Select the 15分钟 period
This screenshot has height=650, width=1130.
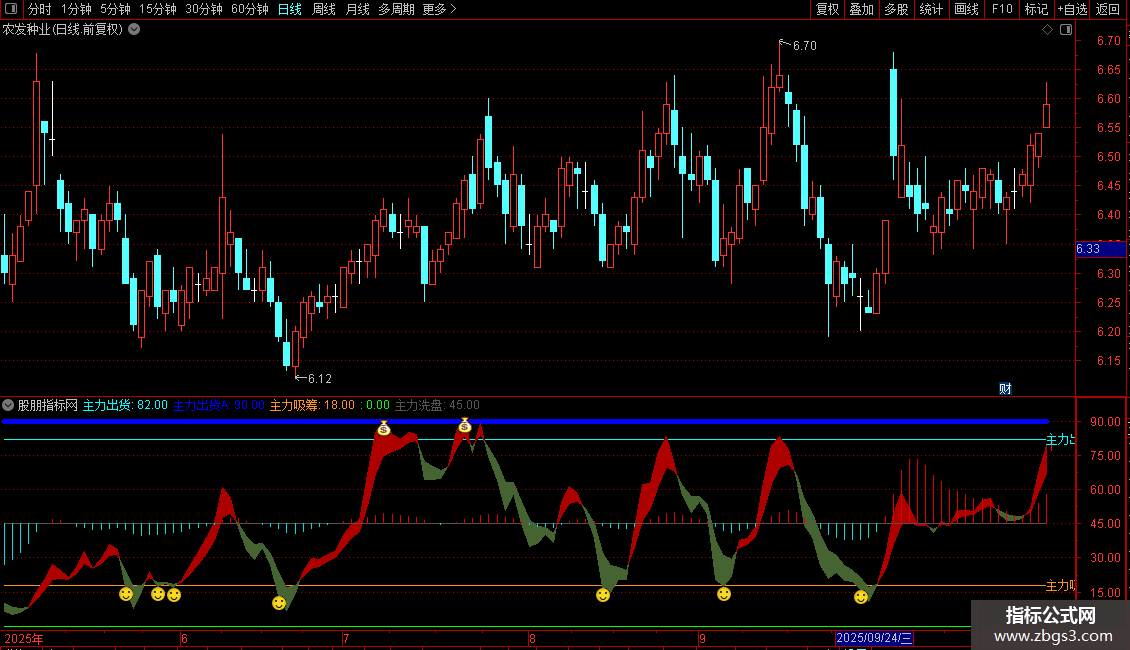point(158,9)
